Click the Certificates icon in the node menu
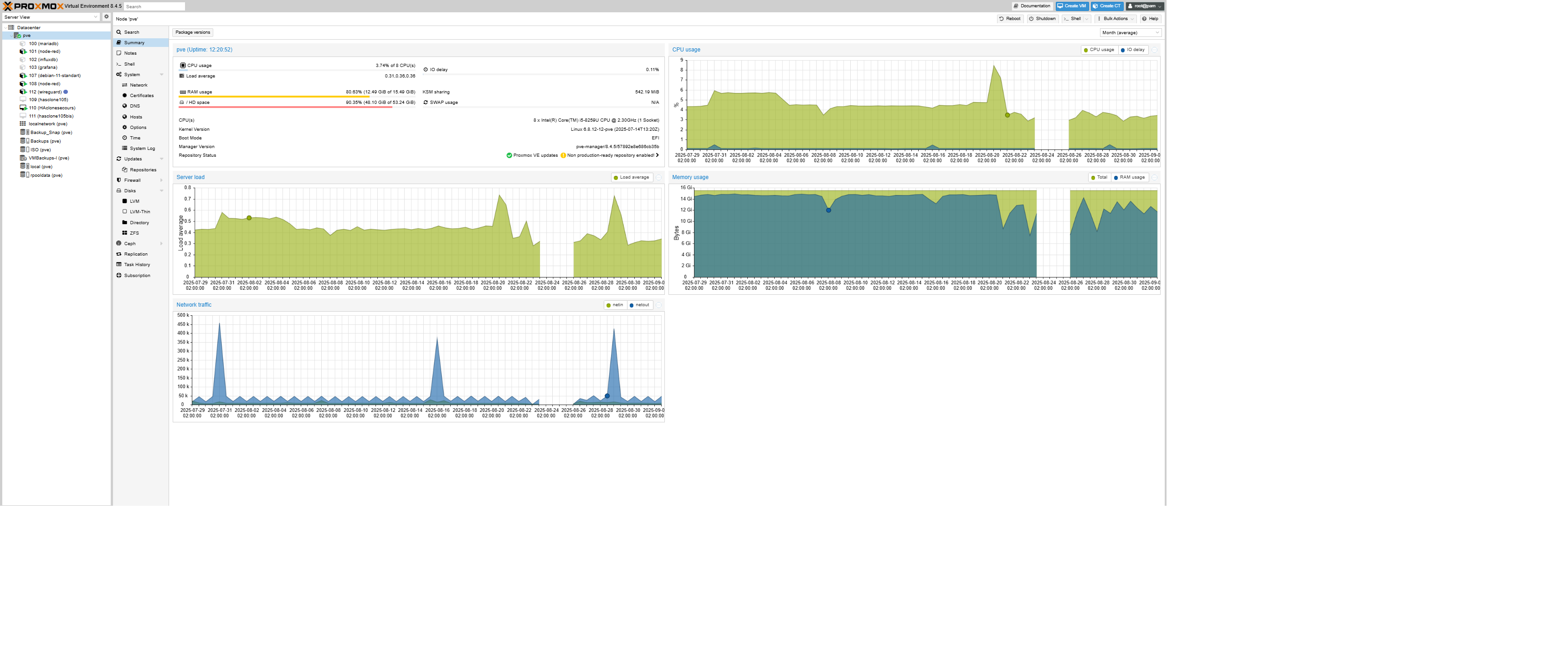 point(125,96)
